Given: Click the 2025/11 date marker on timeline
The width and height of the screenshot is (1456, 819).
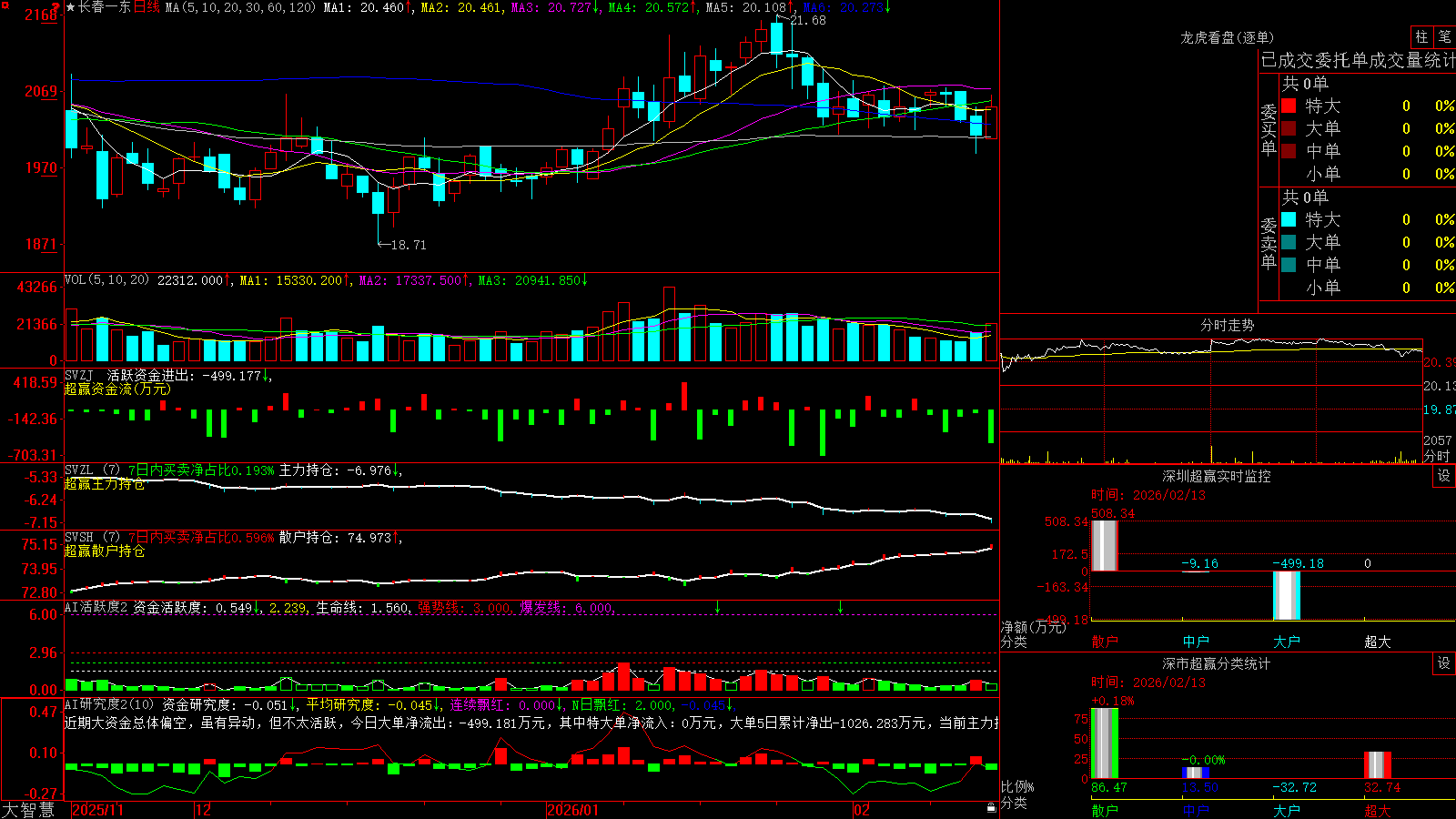Looking at the screenshot, I should (x=97, y=810).
